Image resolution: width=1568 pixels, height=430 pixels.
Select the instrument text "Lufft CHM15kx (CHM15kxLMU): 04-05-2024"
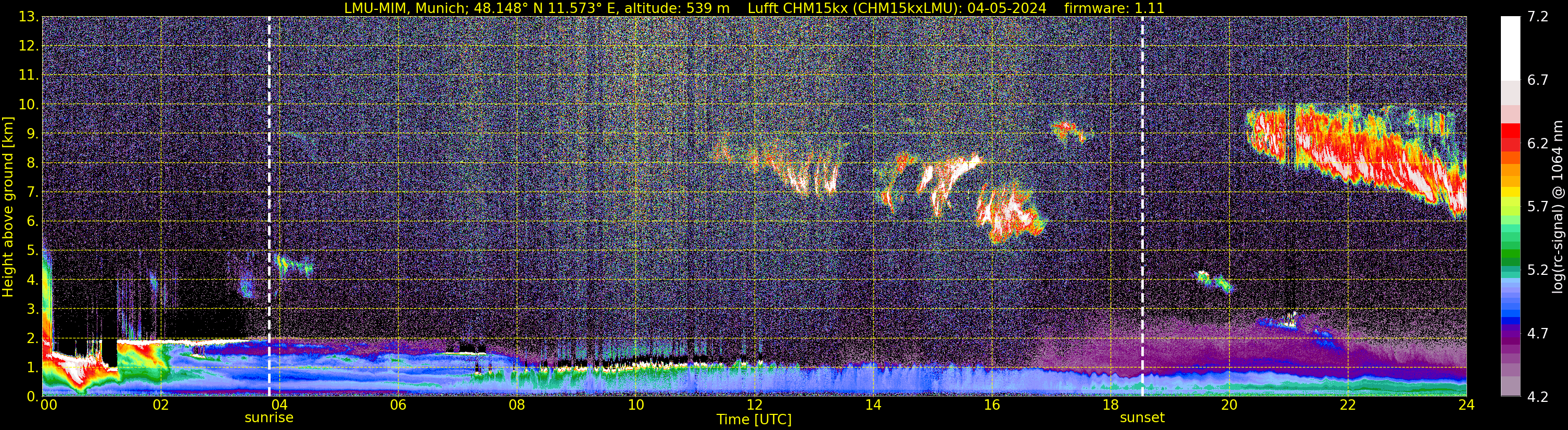(x=897, y=8)
